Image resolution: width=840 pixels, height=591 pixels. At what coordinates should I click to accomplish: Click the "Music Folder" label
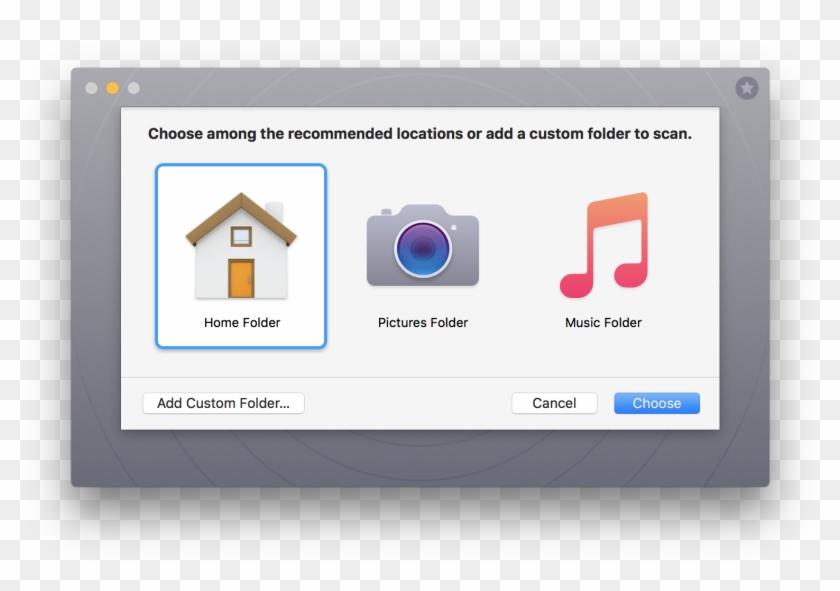click(x=603, y=323)
